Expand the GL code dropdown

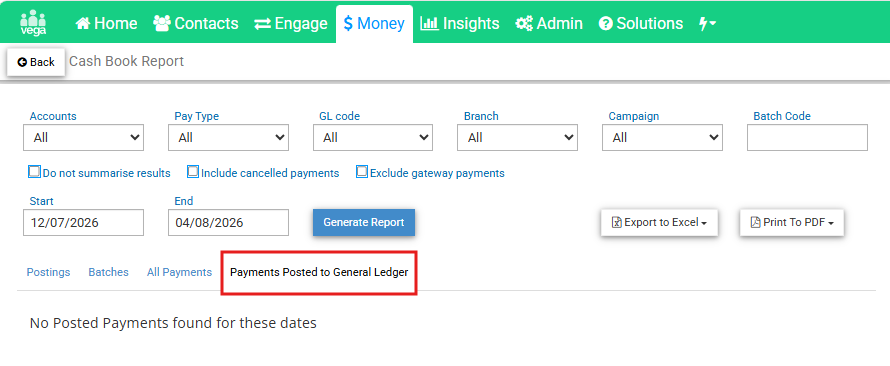tap(373, 137)
